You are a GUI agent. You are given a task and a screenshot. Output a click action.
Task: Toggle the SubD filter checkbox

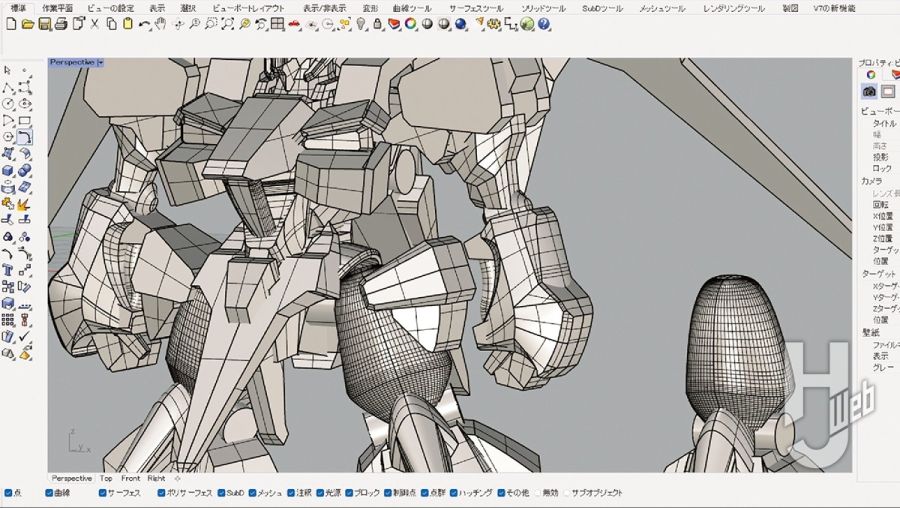point(221,493)
